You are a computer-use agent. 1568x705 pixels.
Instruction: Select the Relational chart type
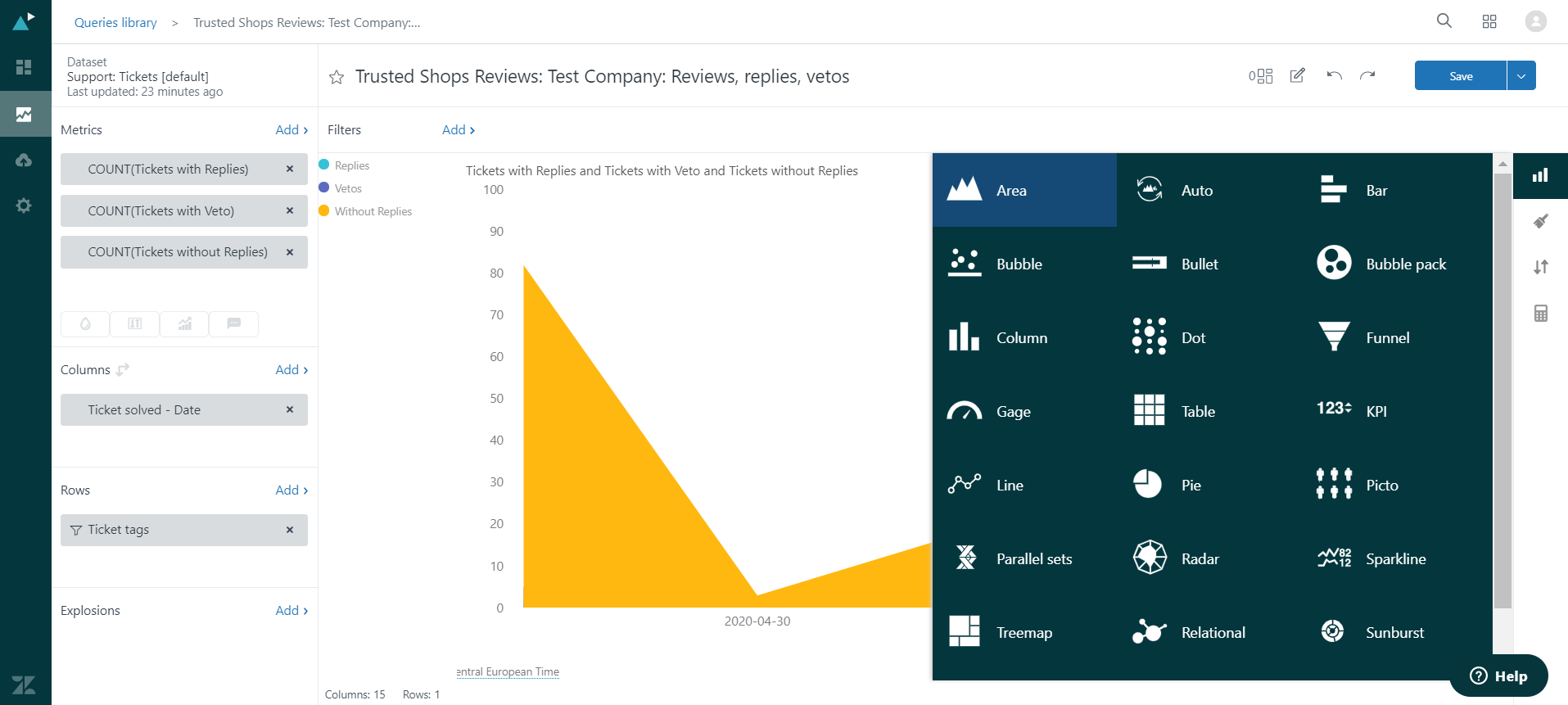(x=1209, y=632)
